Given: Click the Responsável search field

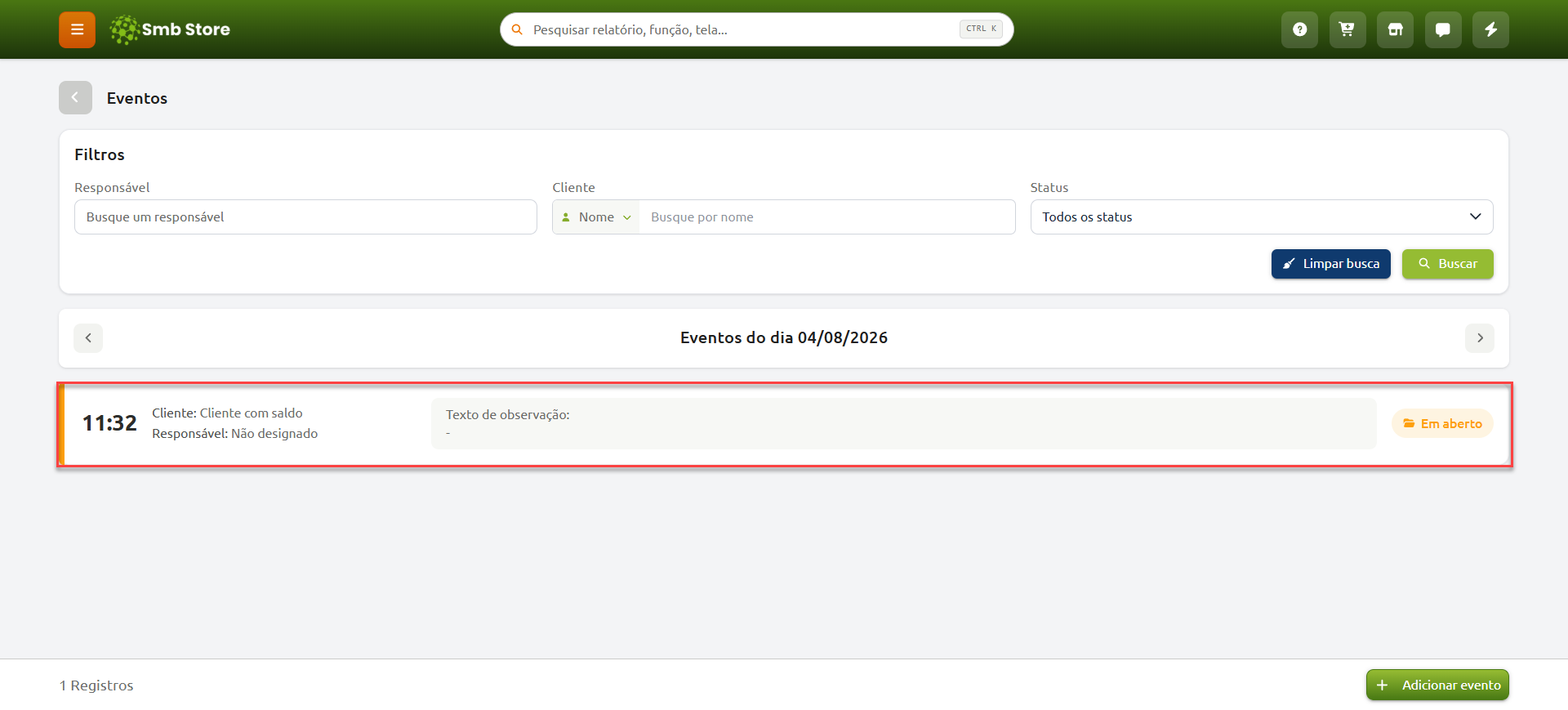Looking at the screenshot, I should click(305, 217).
